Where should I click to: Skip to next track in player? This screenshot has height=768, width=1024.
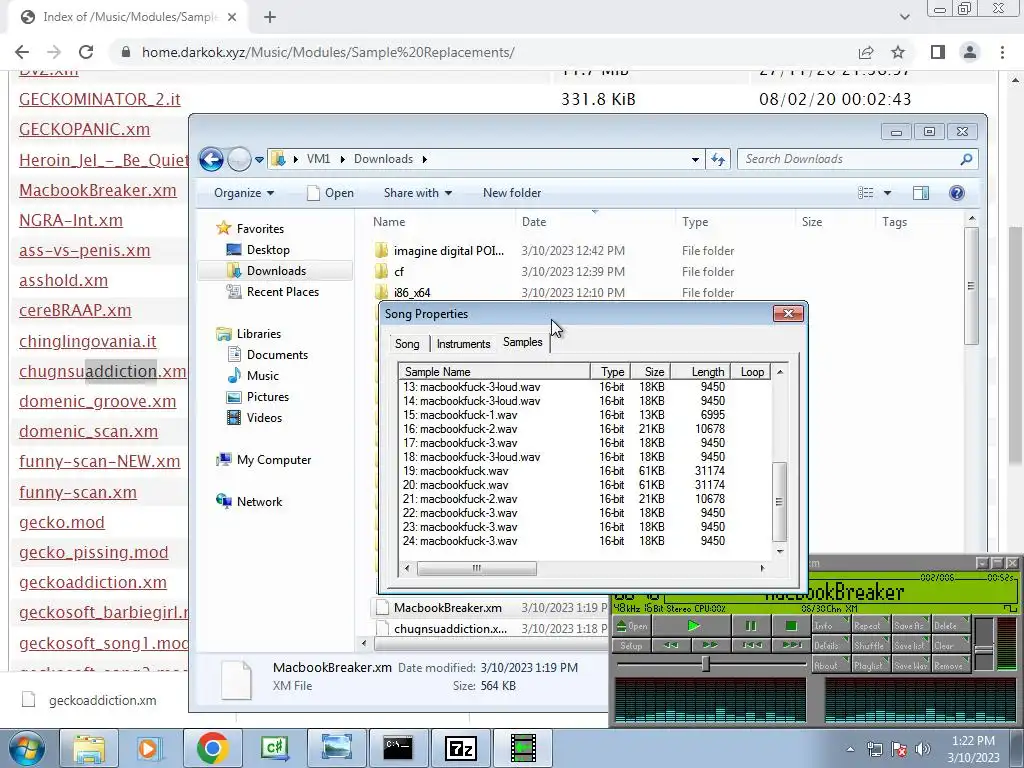point(791,645)
